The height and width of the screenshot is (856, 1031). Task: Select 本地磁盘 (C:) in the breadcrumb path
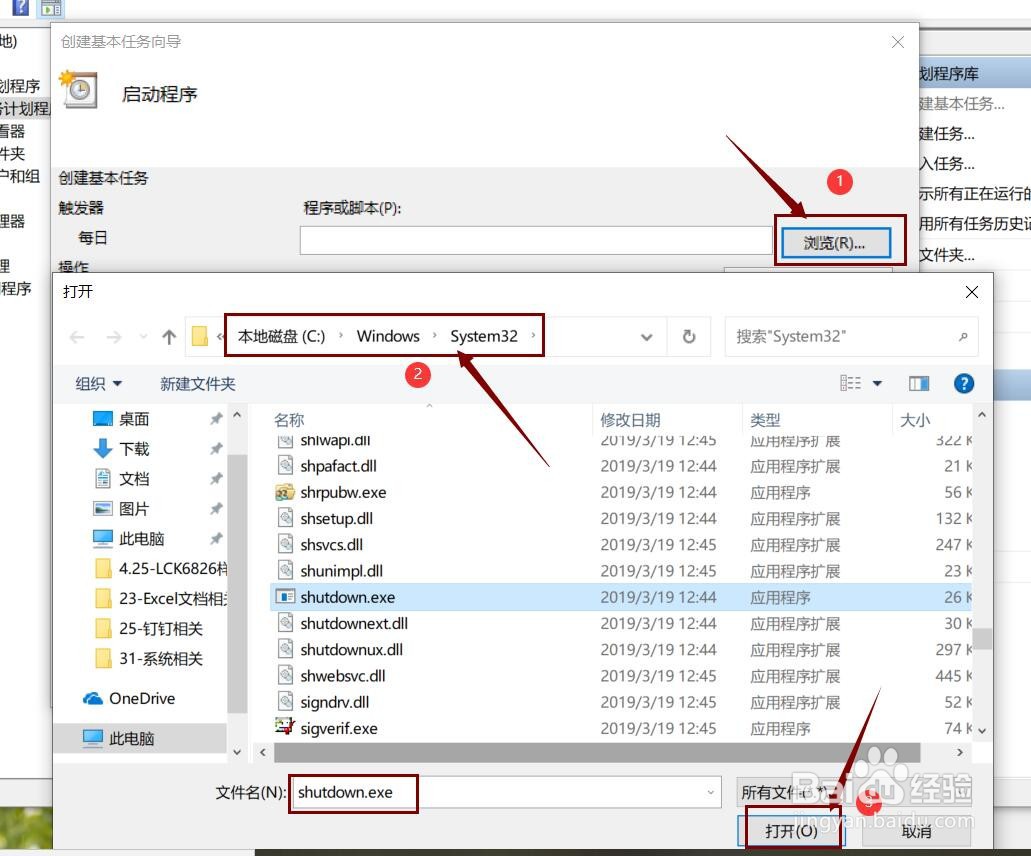pos(281,337)
